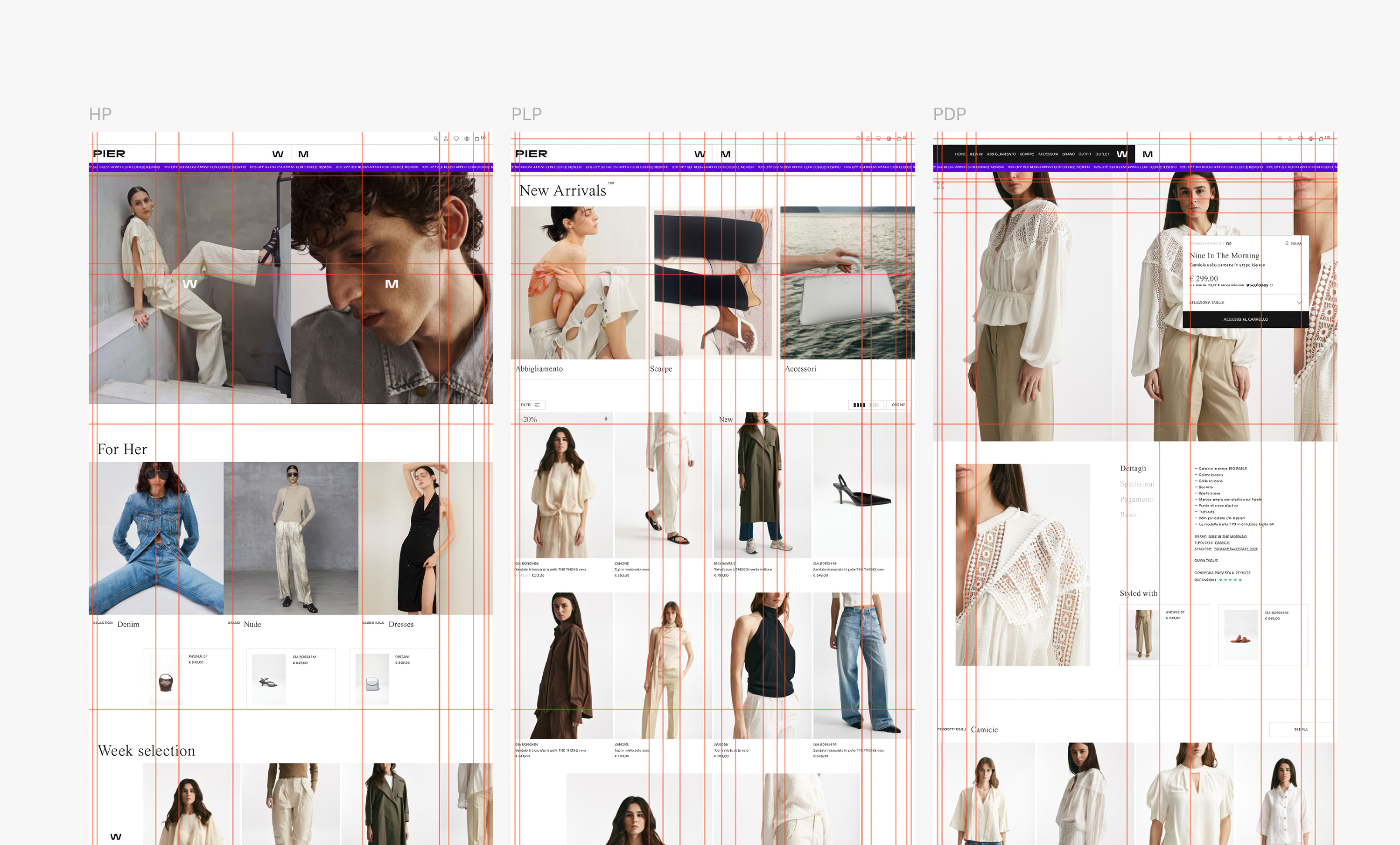Image resolution: width=1400 pixels, height=845 pixels.
Task: Open Abbigliamento in PDP navigation bar
Action: (1001, 154)
